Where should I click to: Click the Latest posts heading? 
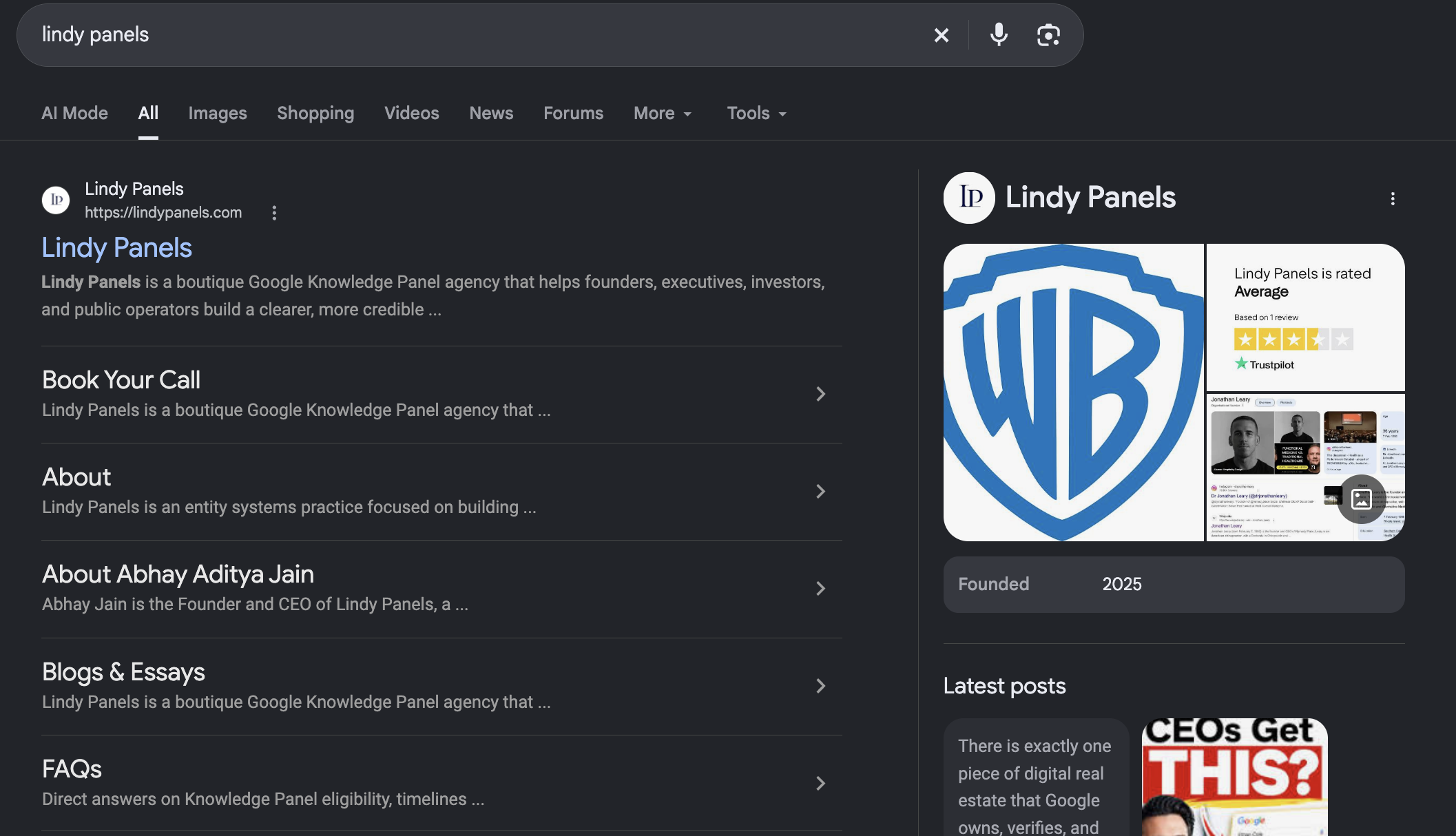[x=1004, y=686]
